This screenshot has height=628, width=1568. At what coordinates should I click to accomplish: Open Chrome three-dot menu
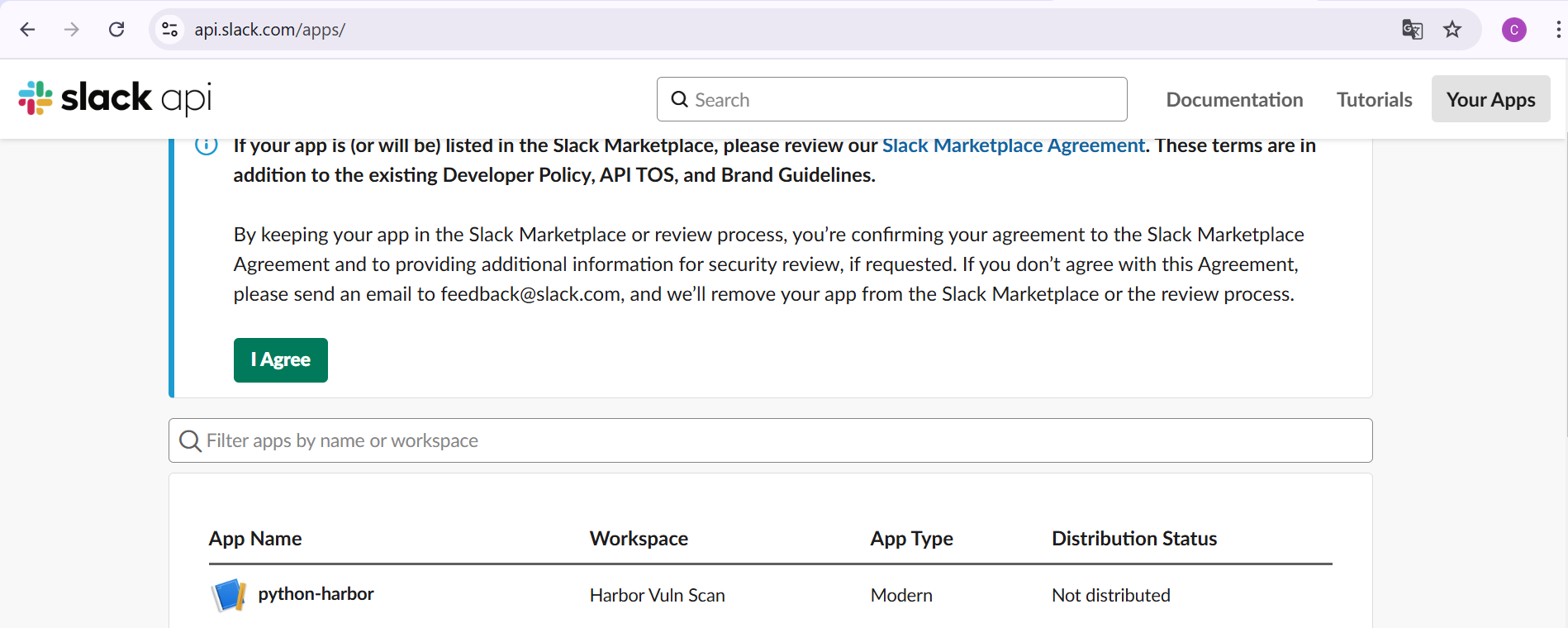(x=1558, y=30)
